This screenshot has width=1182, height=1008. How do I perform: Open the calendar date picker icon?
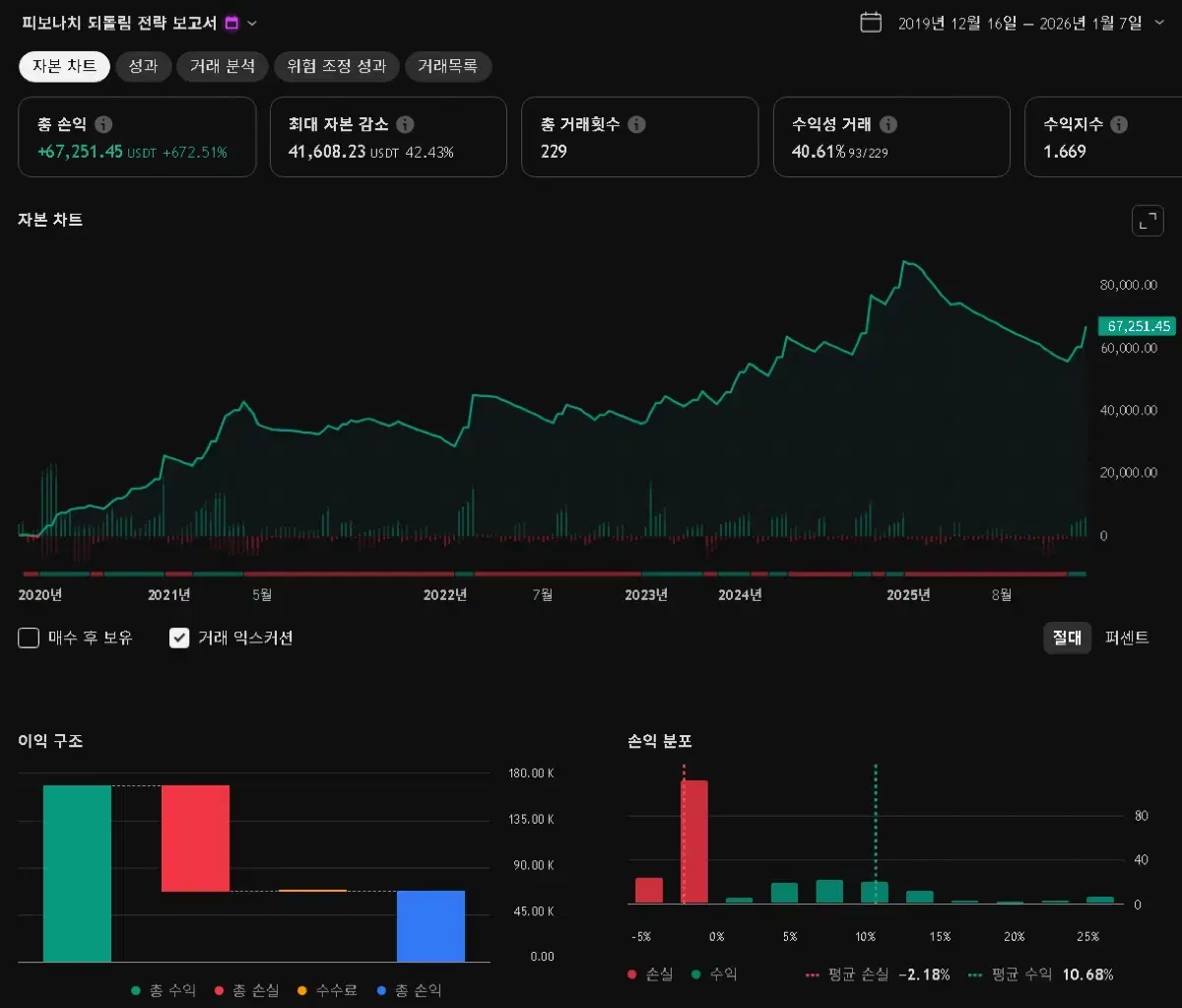[x=871, y=23]
